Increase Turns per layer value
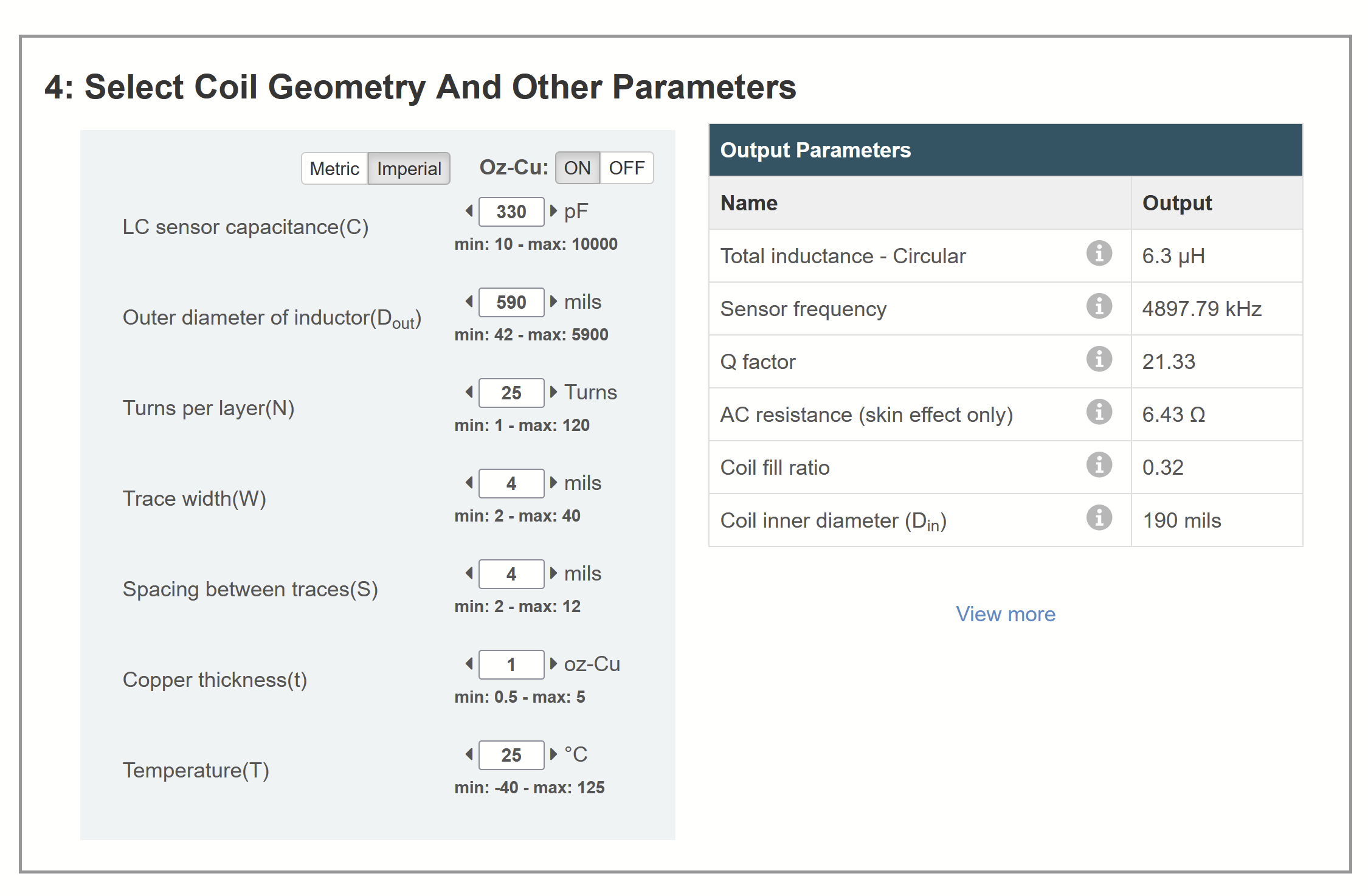The height and width of the screenshot is (896, 1368). point(553,392)
